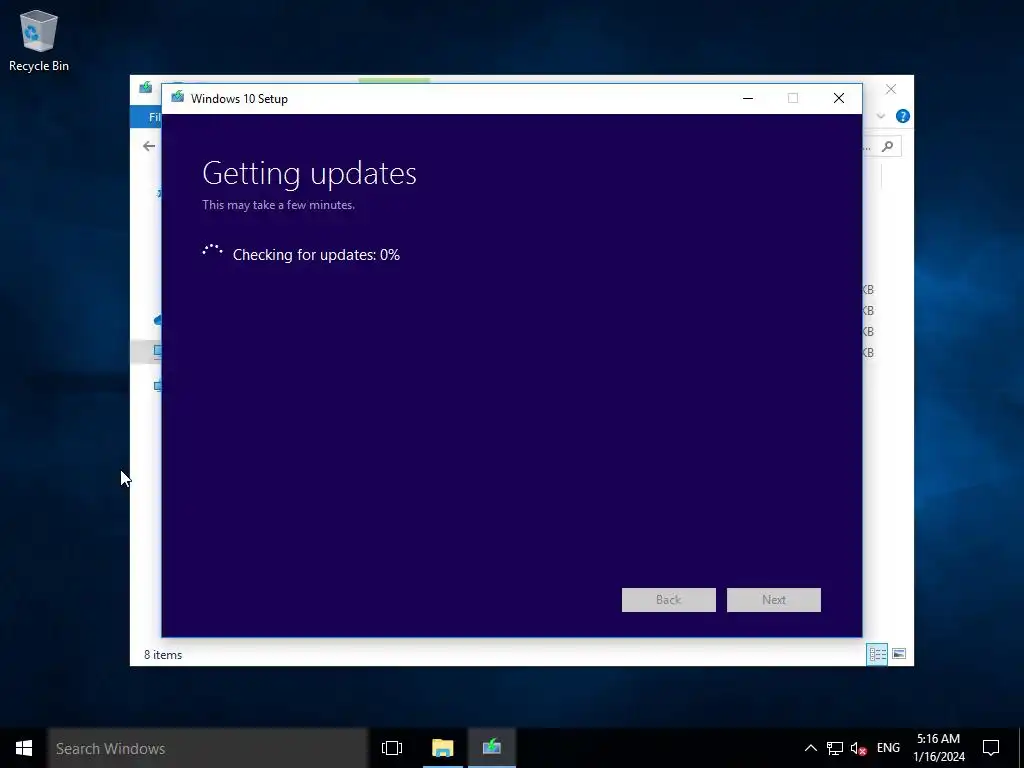Click the maximize button of Windows 10 Setup

793,98
